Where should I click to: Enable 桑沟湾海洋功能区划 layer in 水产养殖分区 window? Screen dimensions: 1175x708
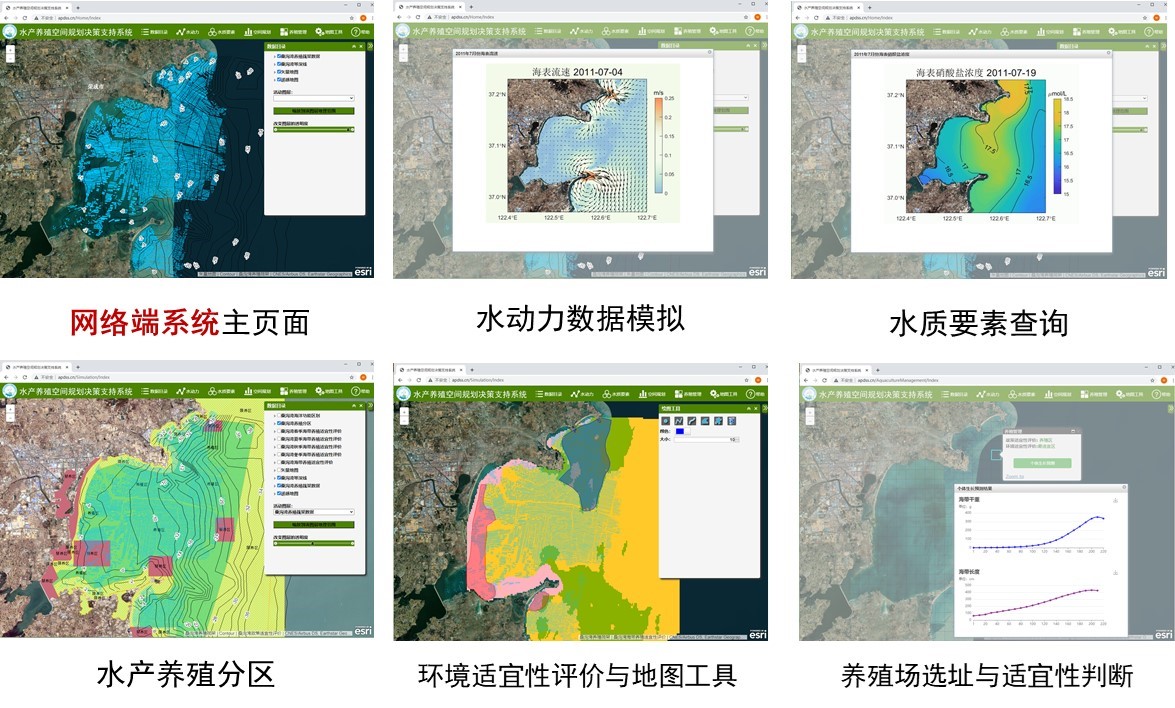click(277, 415)
